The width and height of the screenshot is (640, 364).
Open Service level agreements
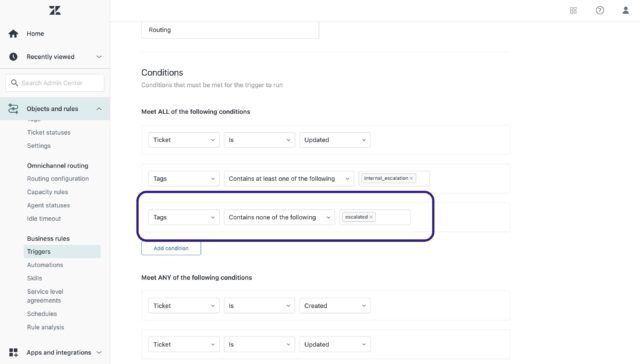(x=45, y=296)
